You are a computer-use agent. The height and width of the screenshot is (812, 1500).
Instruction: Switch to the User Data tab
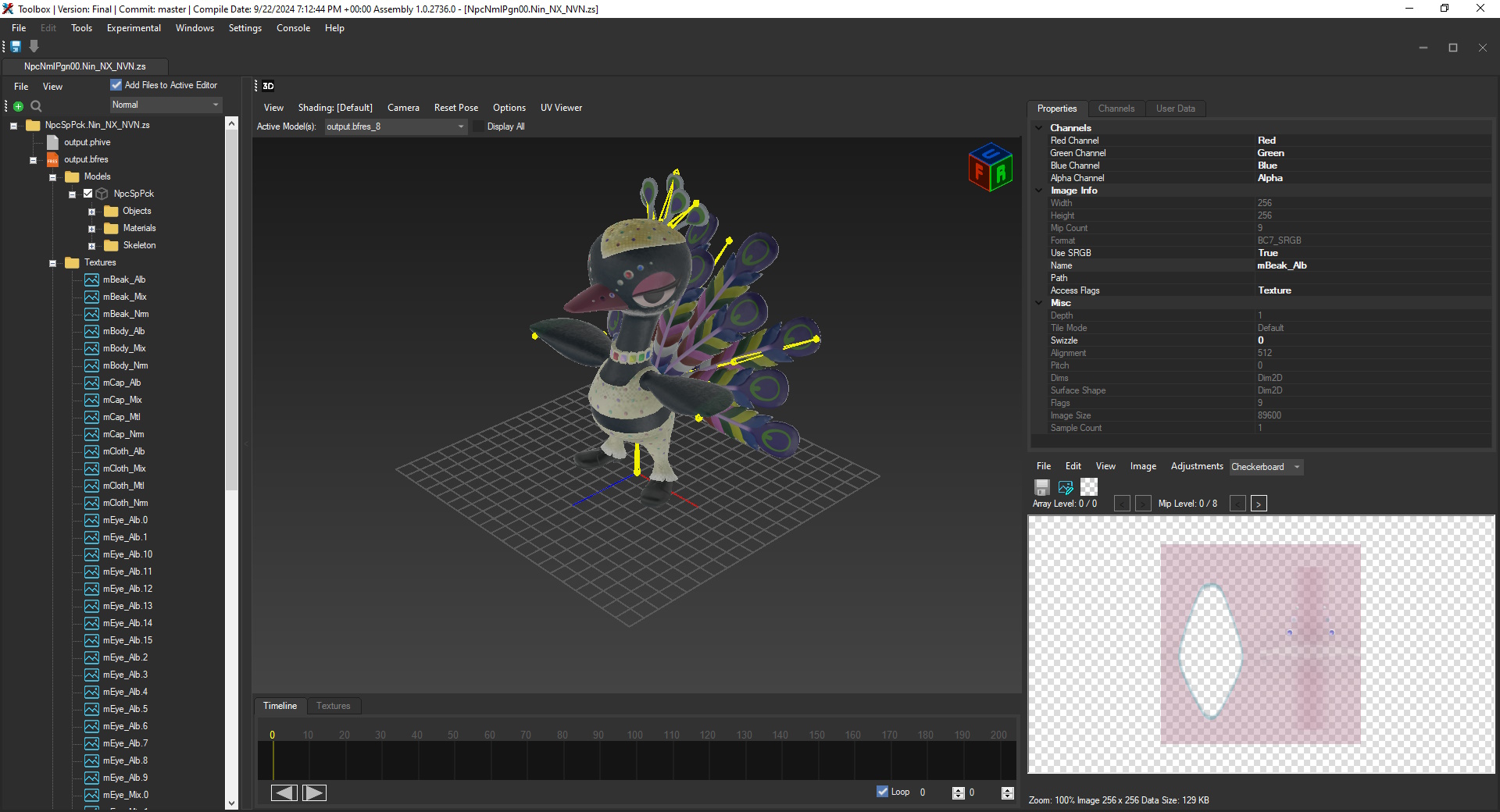[x=1176, y=109]
